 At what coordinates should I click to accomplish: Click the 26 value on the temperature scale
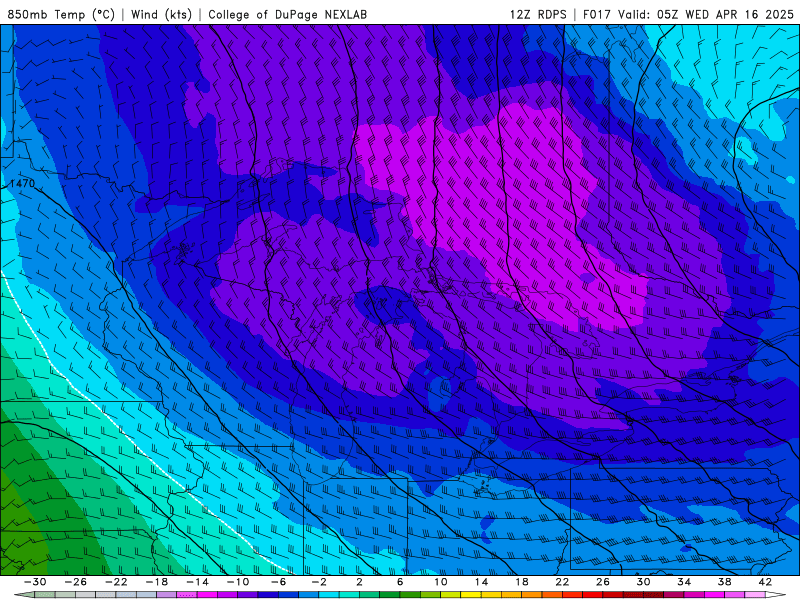[x=603, y=582]
